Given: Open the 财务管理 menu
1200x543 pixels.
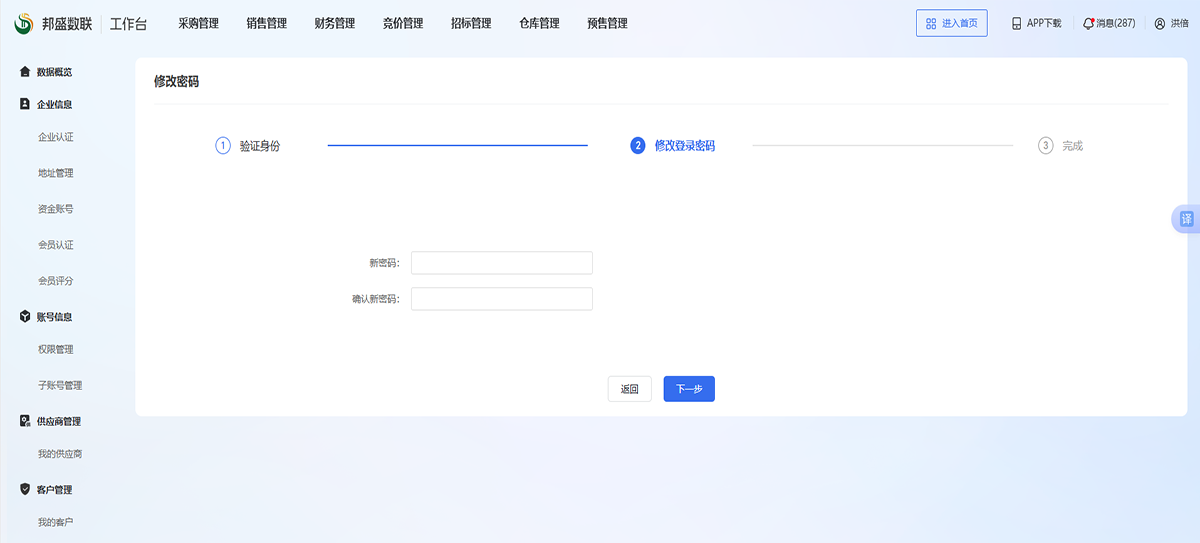Looking at the screenshot, I should (x=334, y=24).
